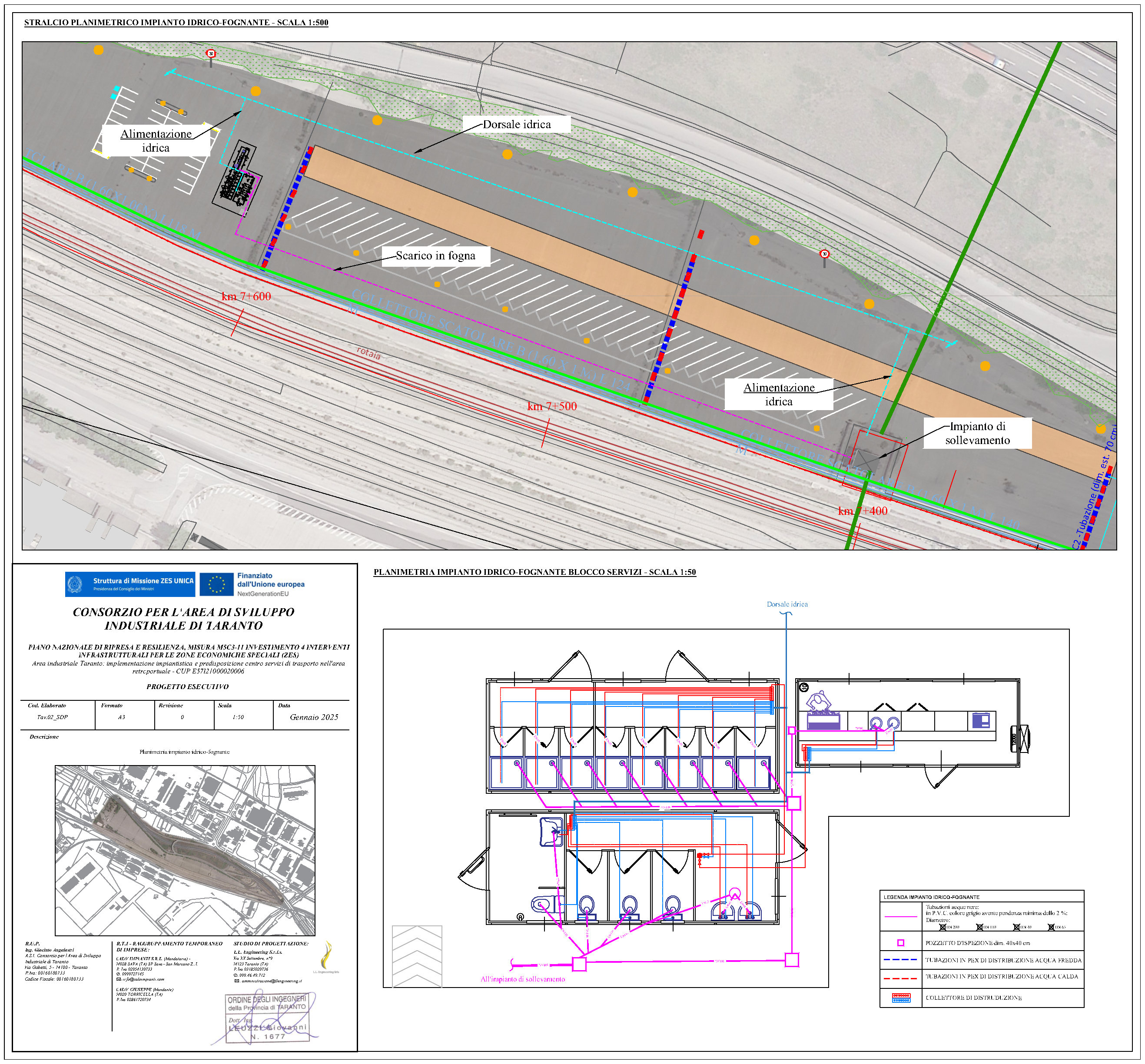Viewport: 1145px width, 1064px height.
Task: Click the Ordine degli Ingegneri stamp
Action: pos(267,1018)
